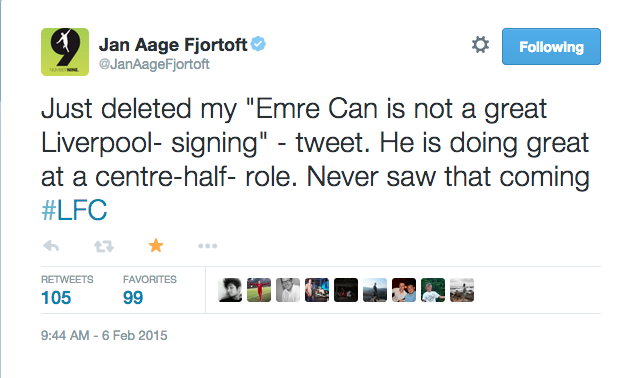
Task: Click the first black-and-white user avatar
Action: coord(230,290)
